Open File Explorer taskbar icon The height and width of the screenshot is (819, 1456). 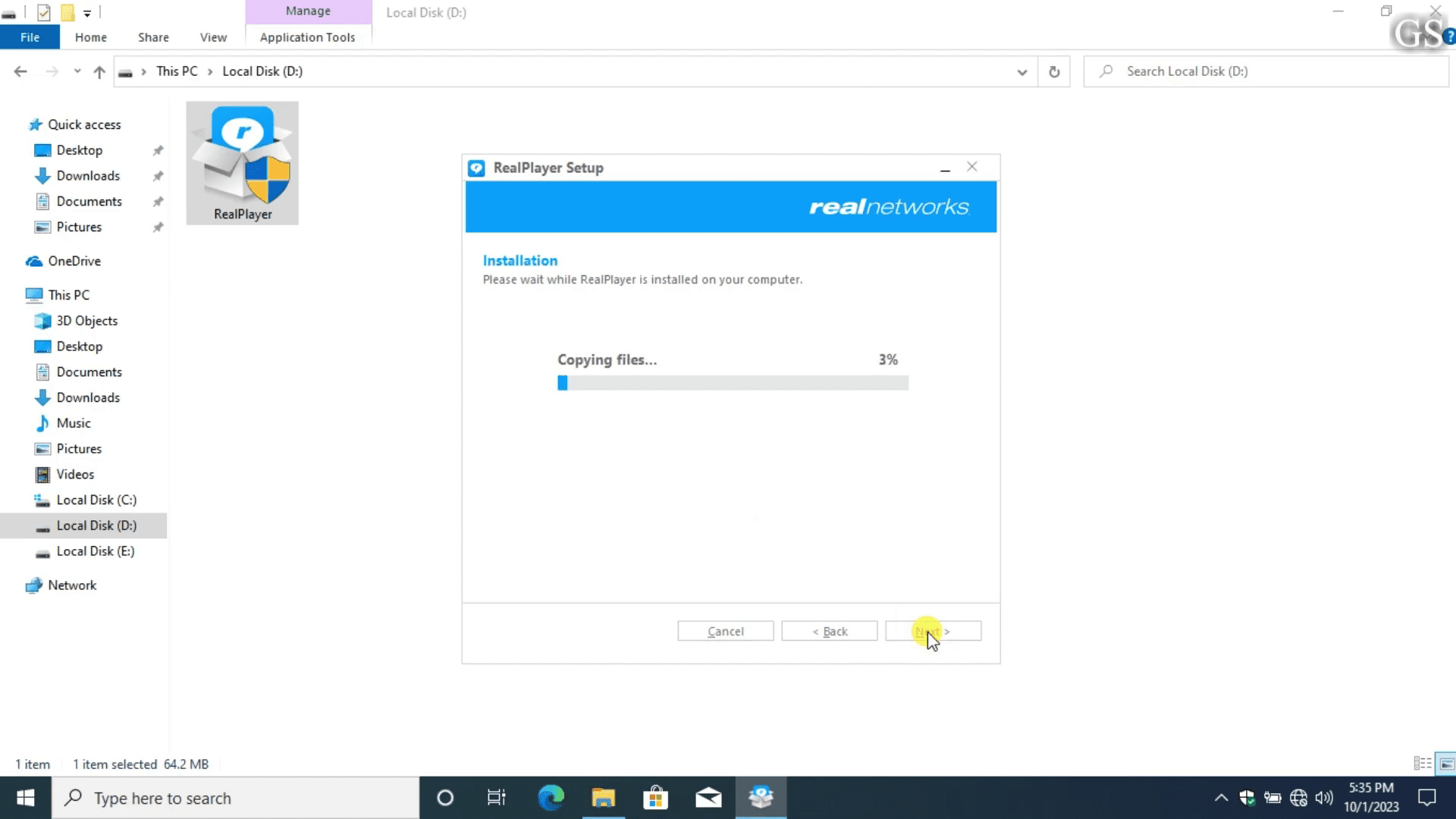coord(604,798)
